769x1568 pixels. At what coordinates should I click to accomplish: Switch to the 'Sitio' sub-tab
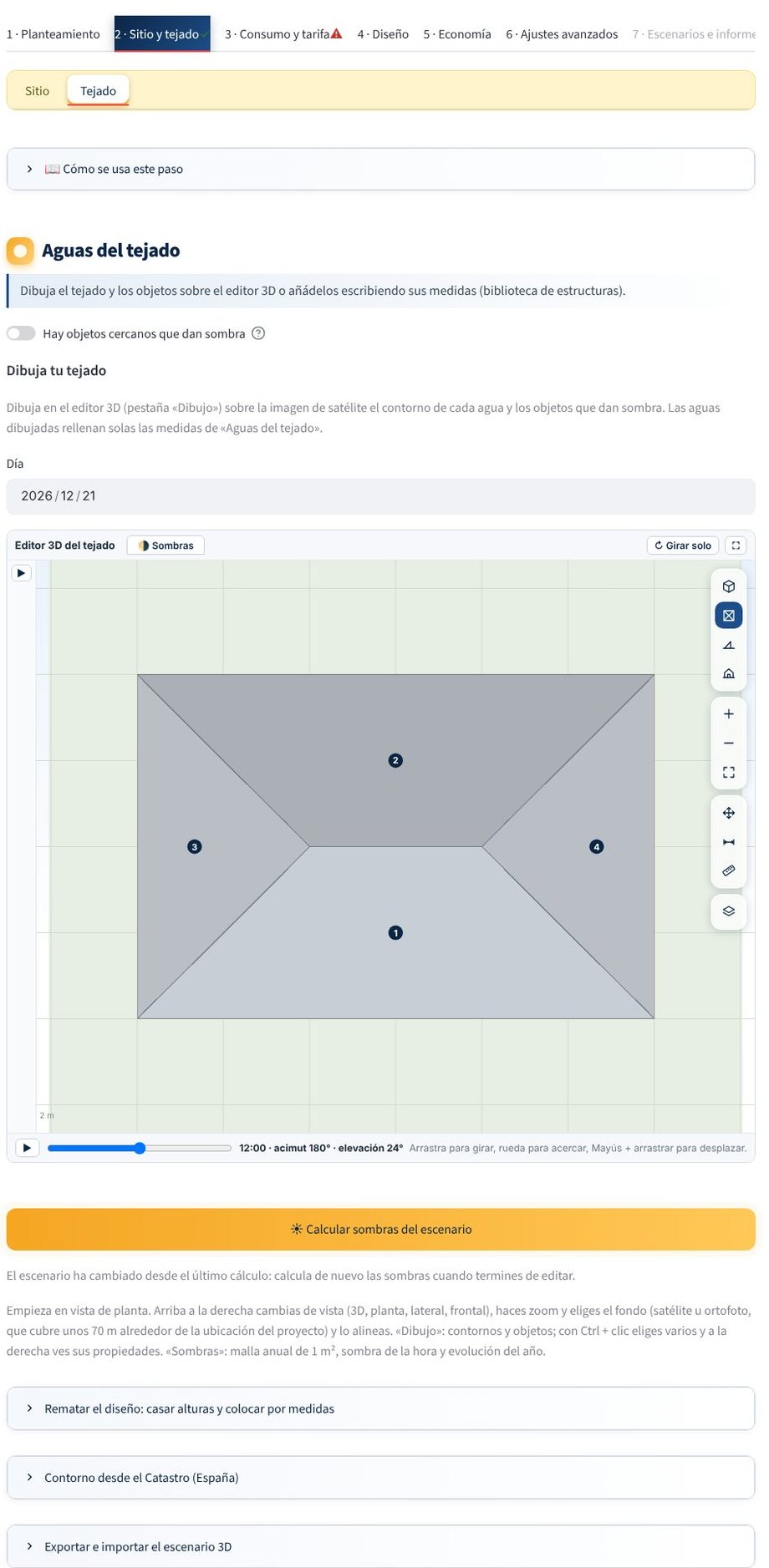tap(37, 91)
